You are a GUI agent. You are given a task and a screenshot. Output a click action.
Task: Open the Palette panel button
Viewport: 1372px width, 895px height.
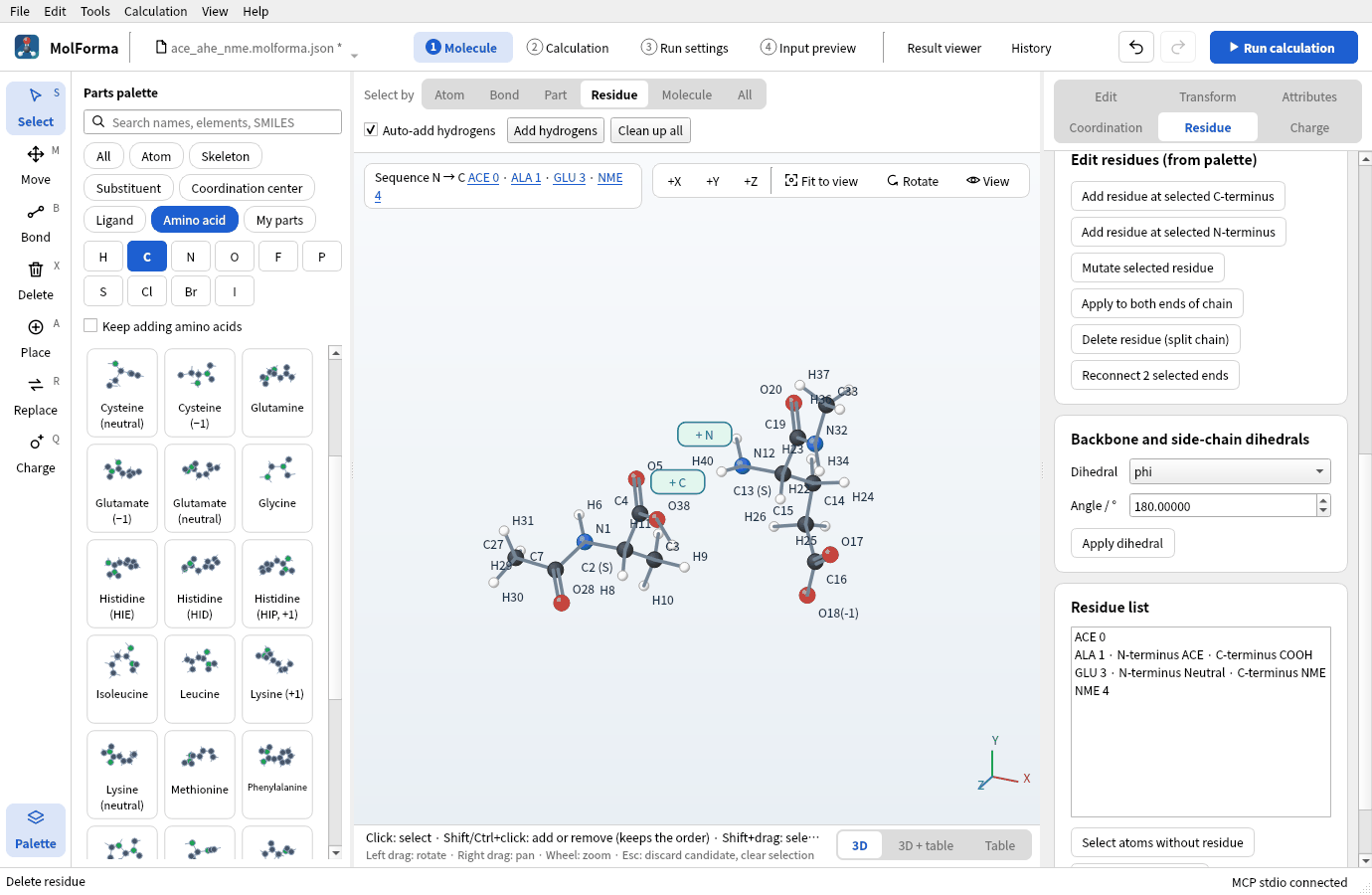point(36,829)
